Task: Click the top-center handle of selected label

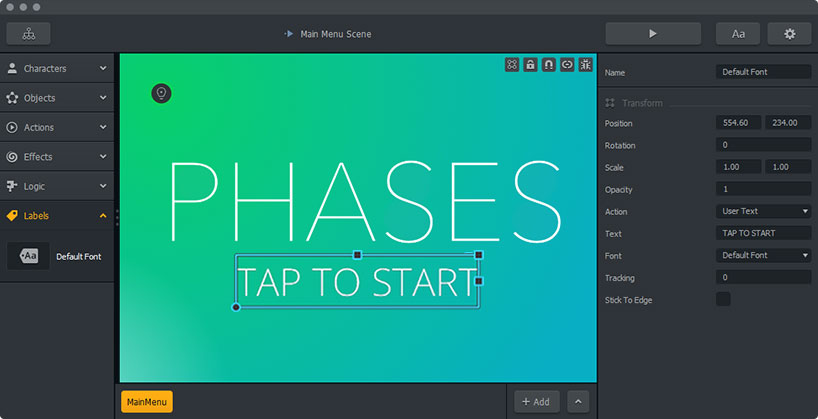Action: click(357, 255)
